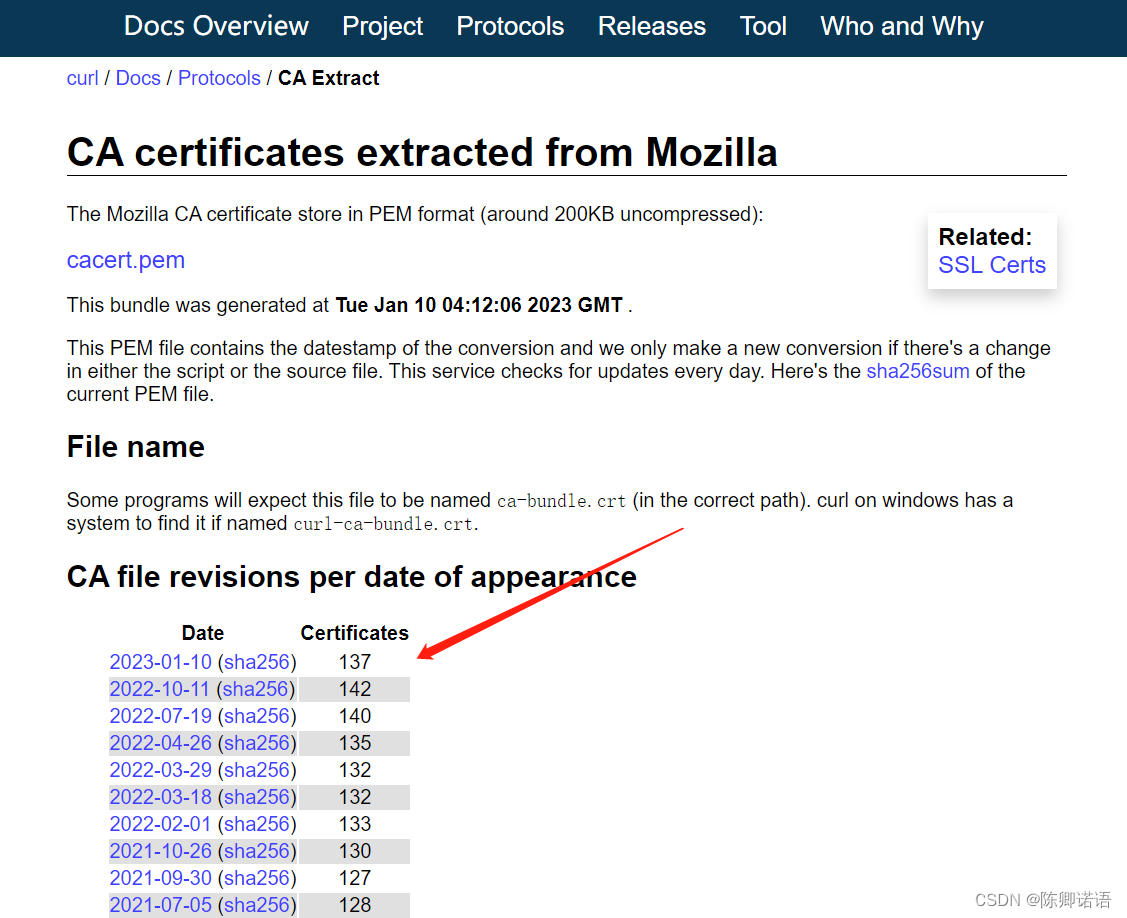Open the SSL Certs related link
Viewport: 1127px width, 918px height.
992,265
